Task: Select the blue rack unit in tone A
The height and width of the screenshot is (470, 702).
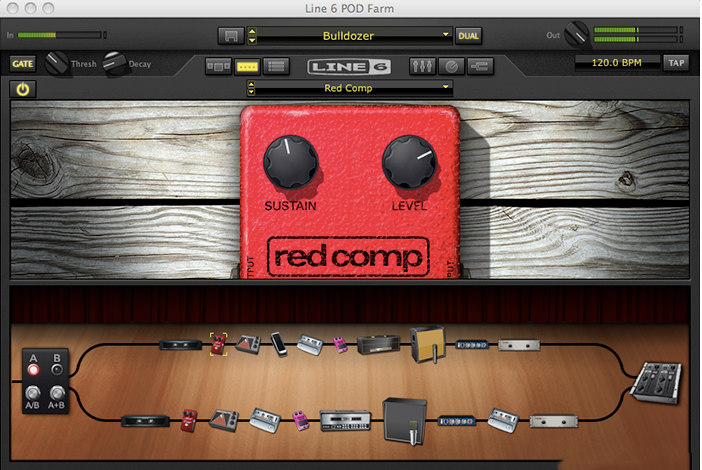Action: (x=471, y=345)
